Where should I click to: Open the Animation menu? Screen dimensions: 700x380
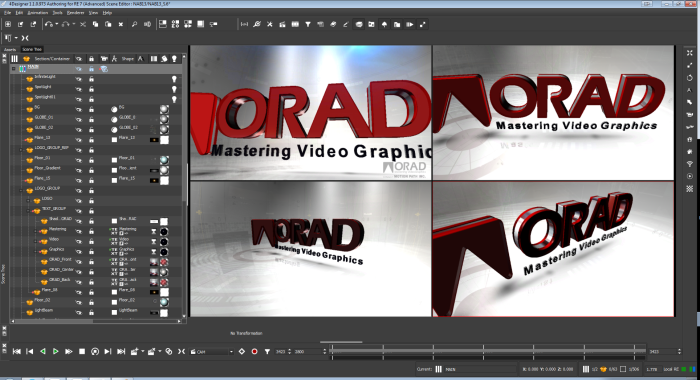[x=37, y=13]
